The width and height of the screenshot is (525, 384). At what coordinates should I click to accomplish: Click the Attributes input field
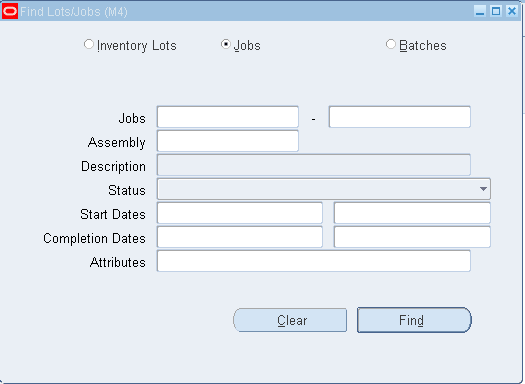pyautogui.click(x=314, y=261)
